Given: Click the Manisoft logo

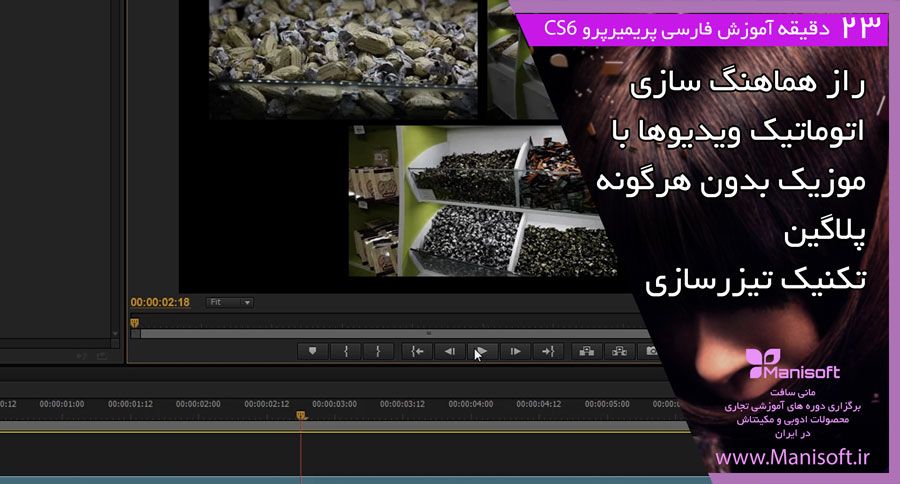Looking at the screenshot, I should pyautogui.click(x=794, y=364).
